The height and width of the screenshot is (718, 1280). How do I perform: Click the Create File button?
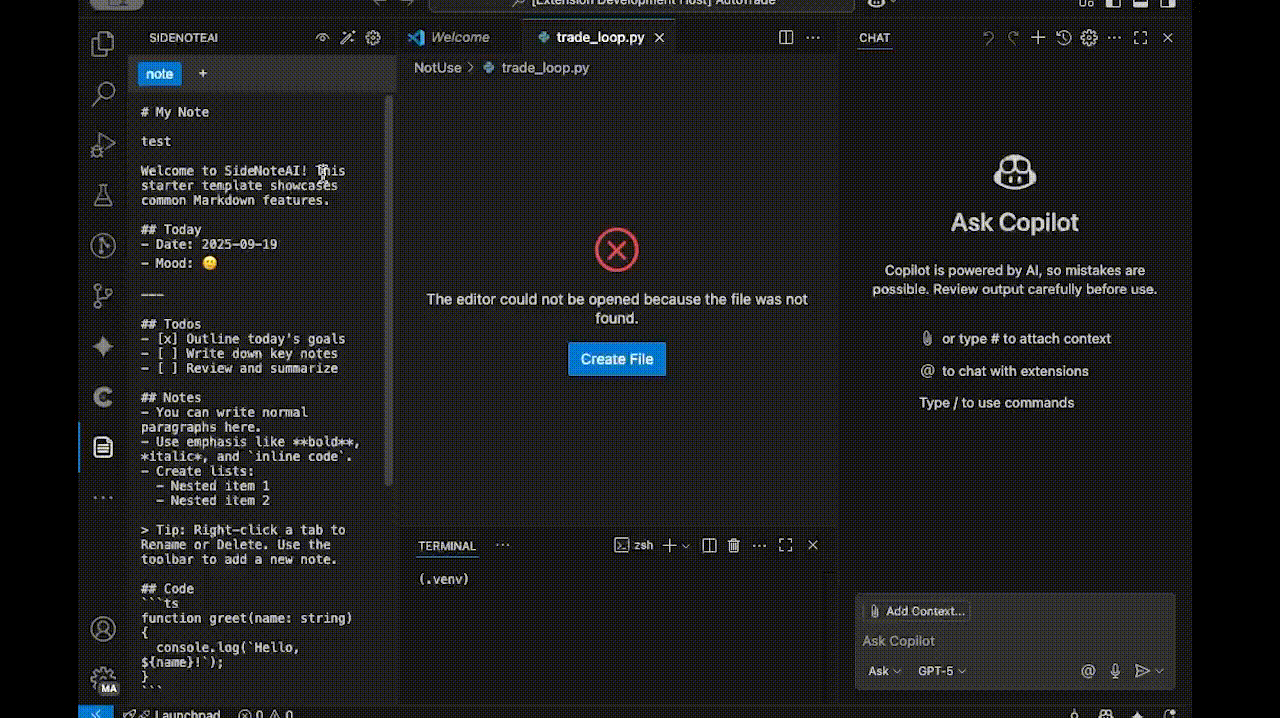[x=617, y=359]
